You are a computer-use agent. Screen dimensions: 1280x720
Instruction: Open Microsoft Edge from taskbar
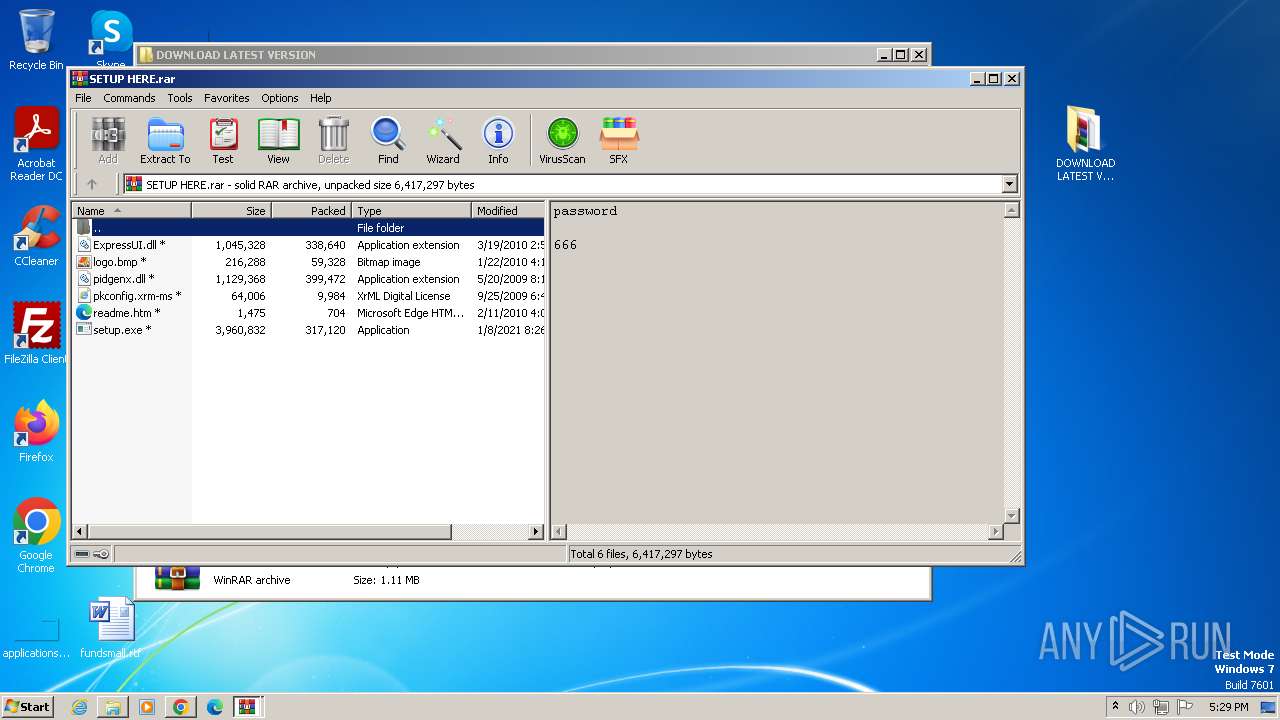(215, 707)
